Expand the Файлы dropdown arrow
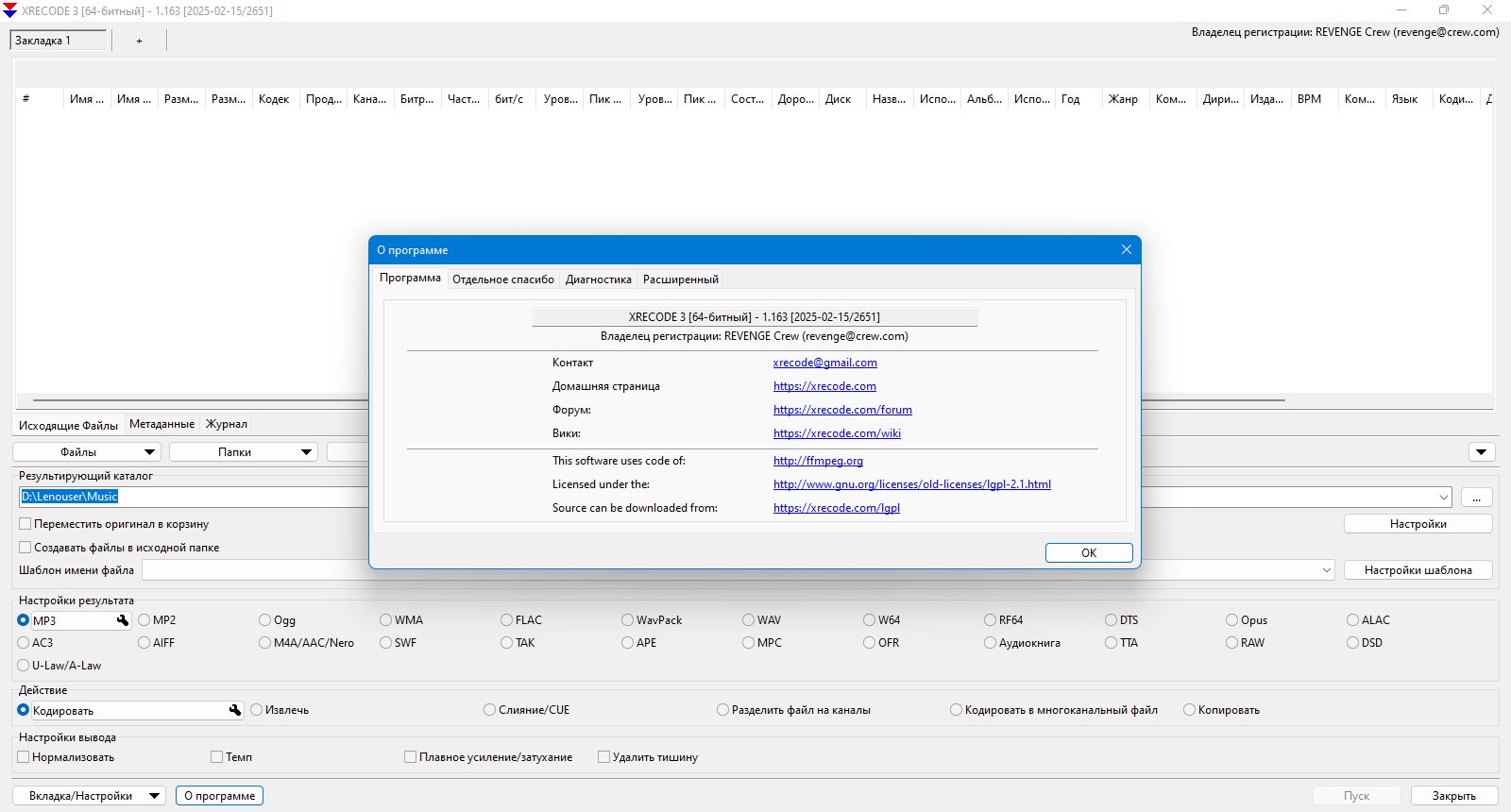Viewport: 1511px width, 812px height. point(149,452)
